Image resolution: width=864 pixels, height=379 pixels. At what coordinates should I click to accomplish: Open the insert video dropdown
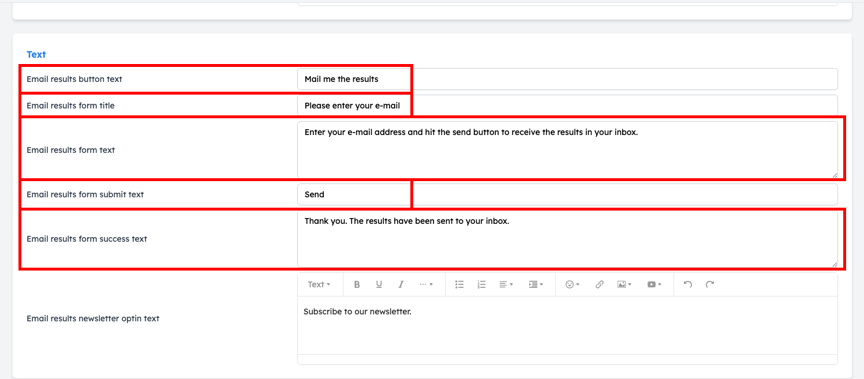click(654, 284)
